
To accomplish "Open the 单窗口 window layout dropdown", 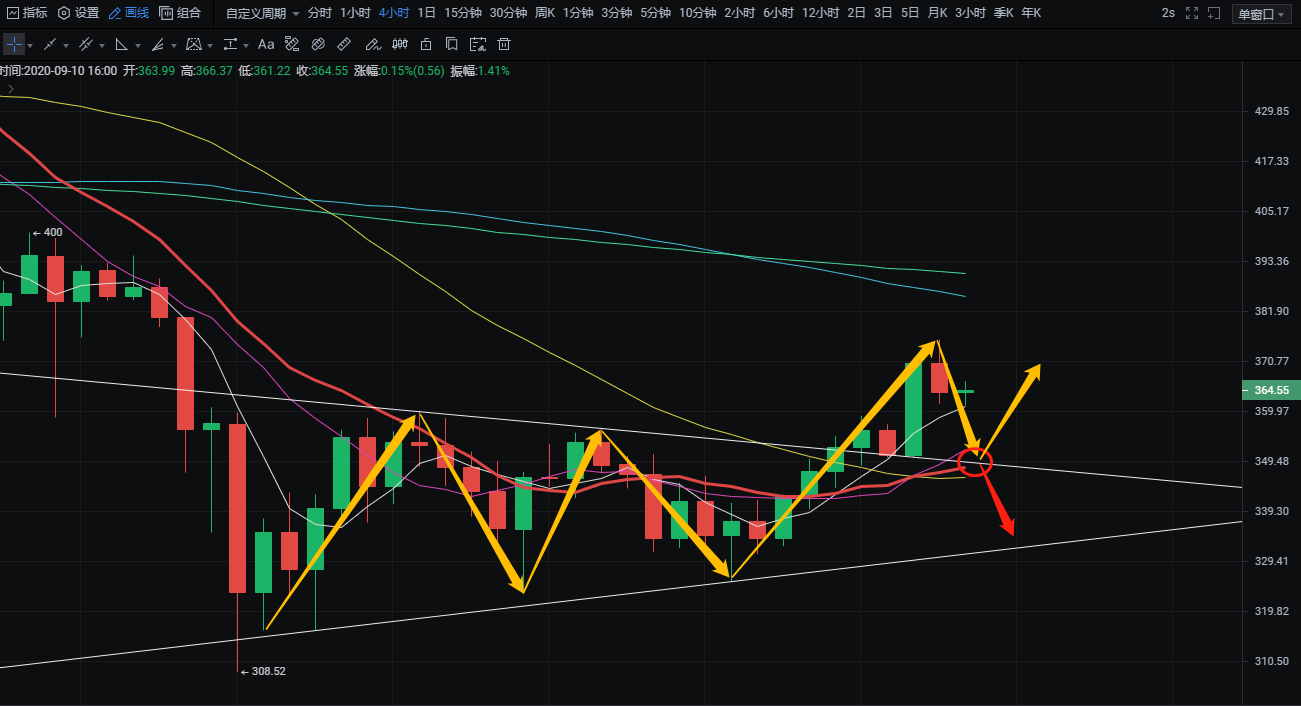I will (x=1262, y=14).
